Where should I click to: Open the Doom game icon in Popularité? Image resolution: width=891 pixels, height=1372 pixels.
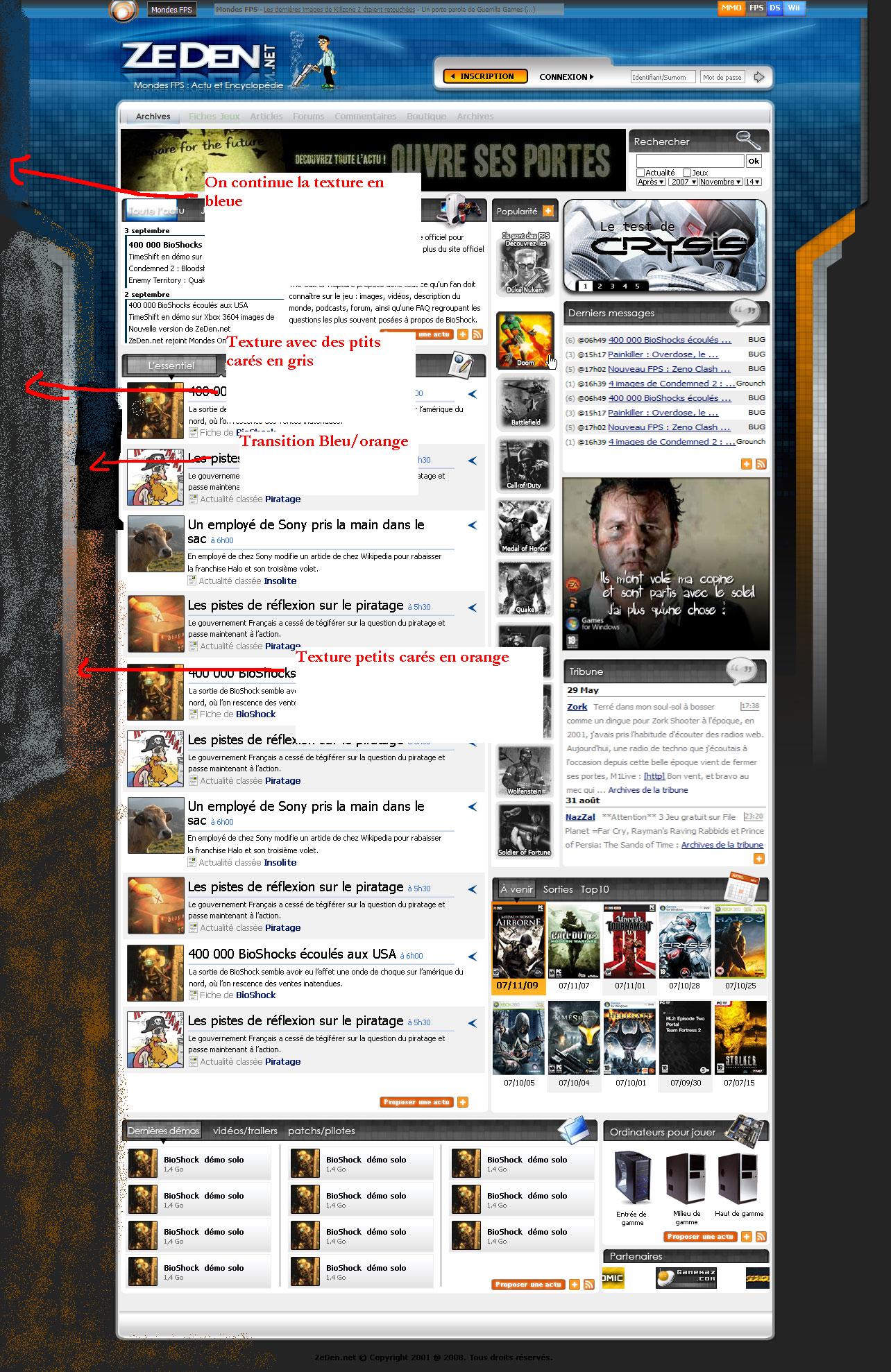coord(525,341)
